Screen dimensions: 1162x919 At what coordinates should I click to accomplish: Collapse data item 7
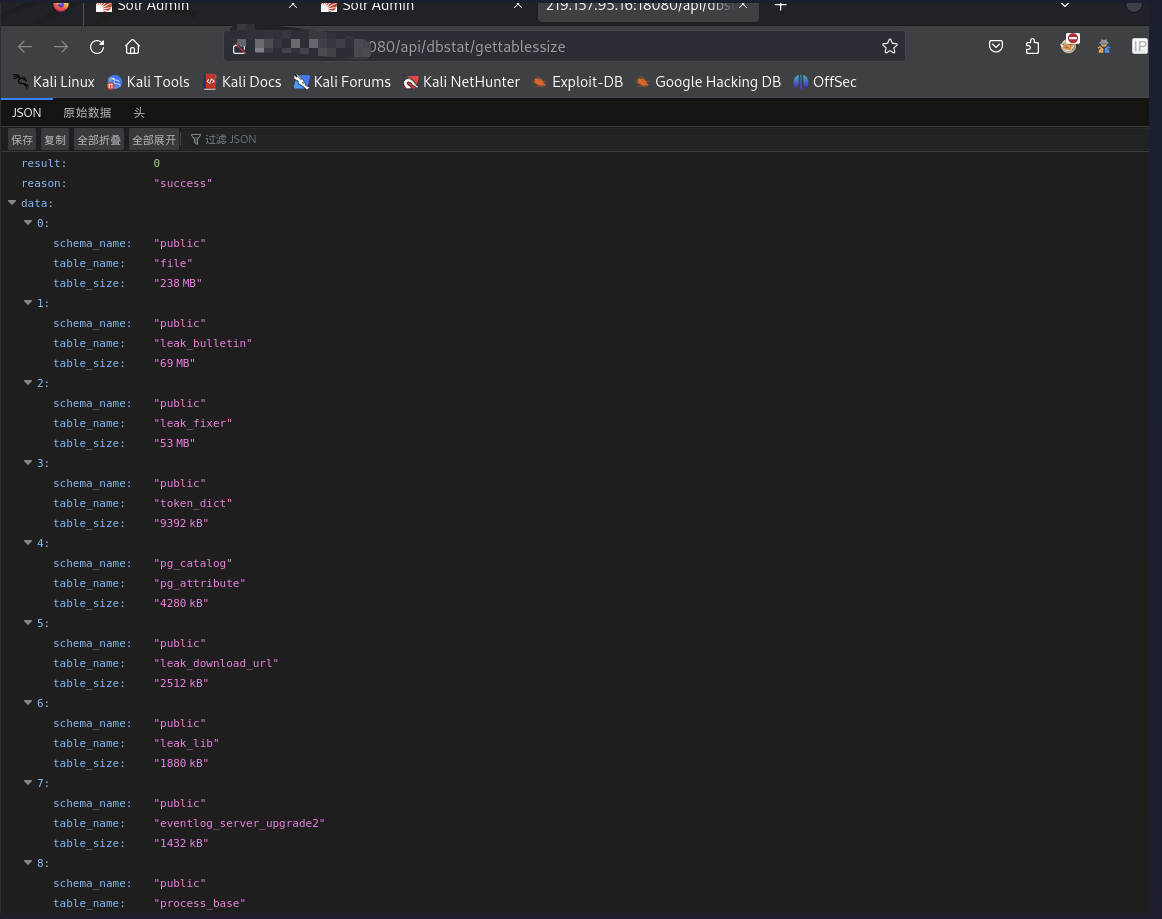tap(28, 783)
